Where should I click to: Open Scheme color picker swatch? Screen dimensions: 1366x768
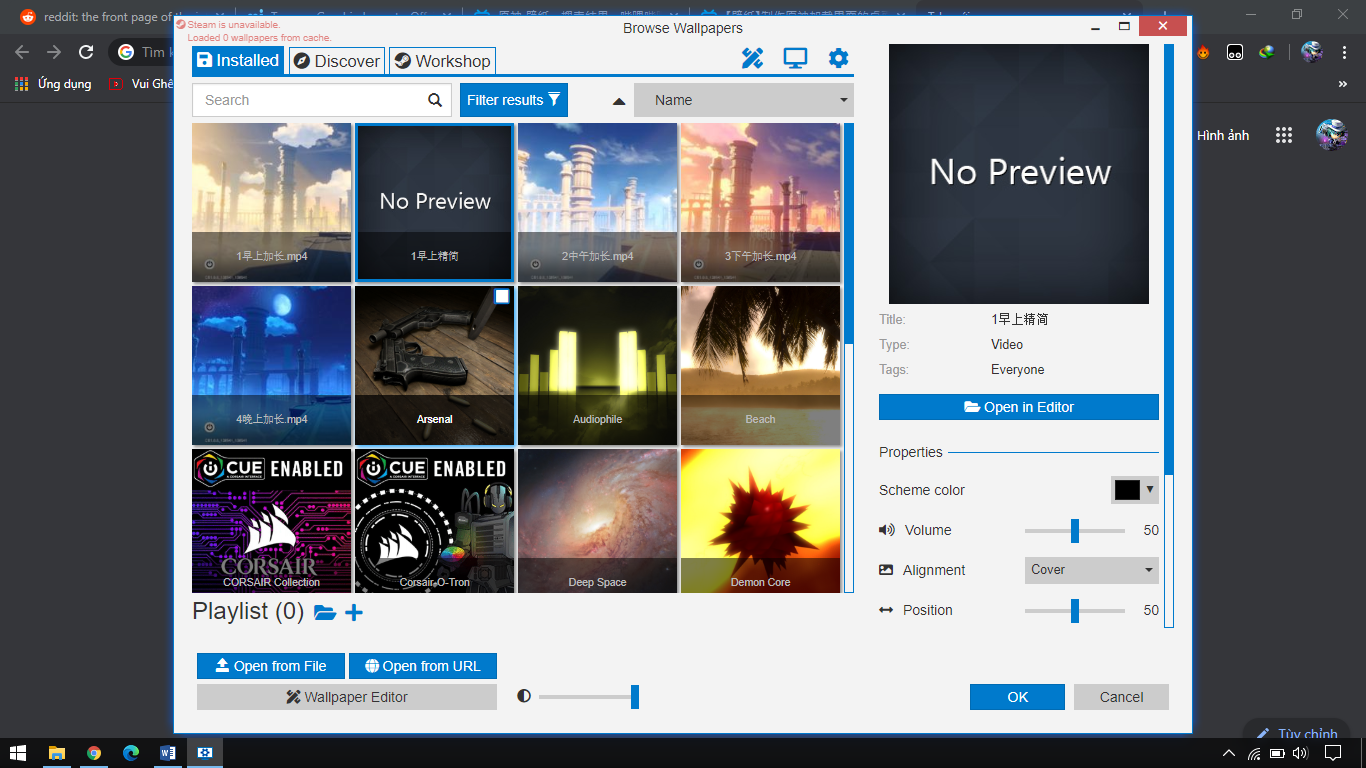coord(1134,490)
